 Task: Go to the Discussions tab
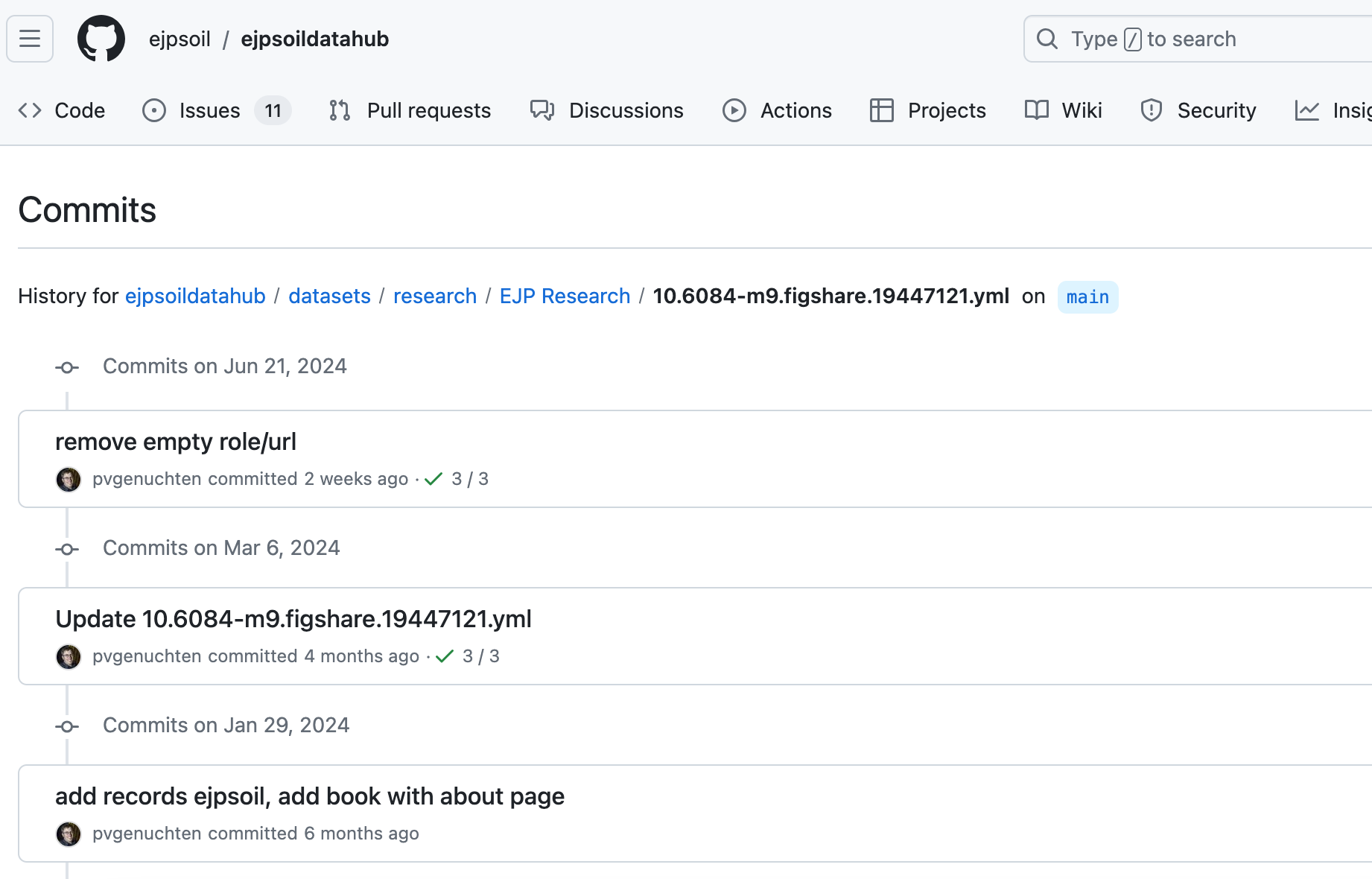click(606, 110)
